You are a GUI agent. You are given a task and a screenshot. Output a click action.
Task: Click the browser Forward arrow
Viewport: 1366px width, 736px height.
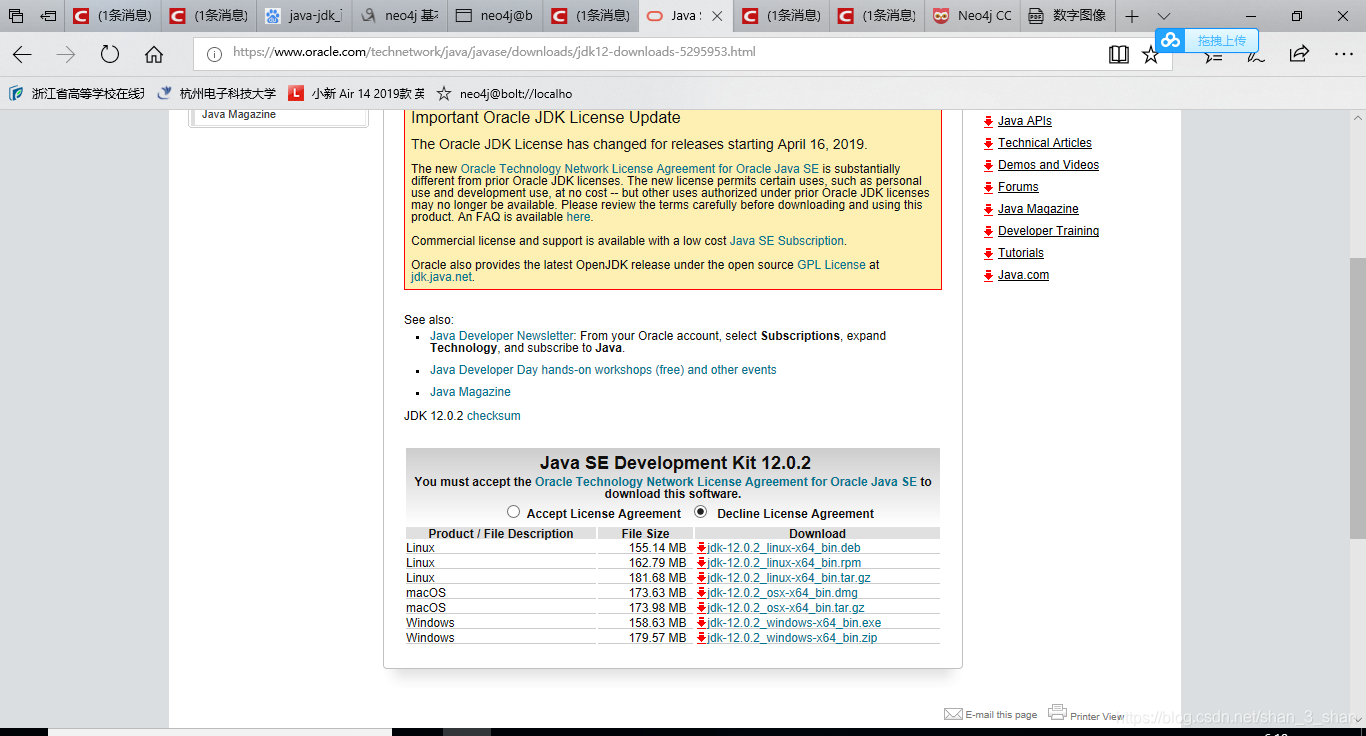[x=66, y=54]
